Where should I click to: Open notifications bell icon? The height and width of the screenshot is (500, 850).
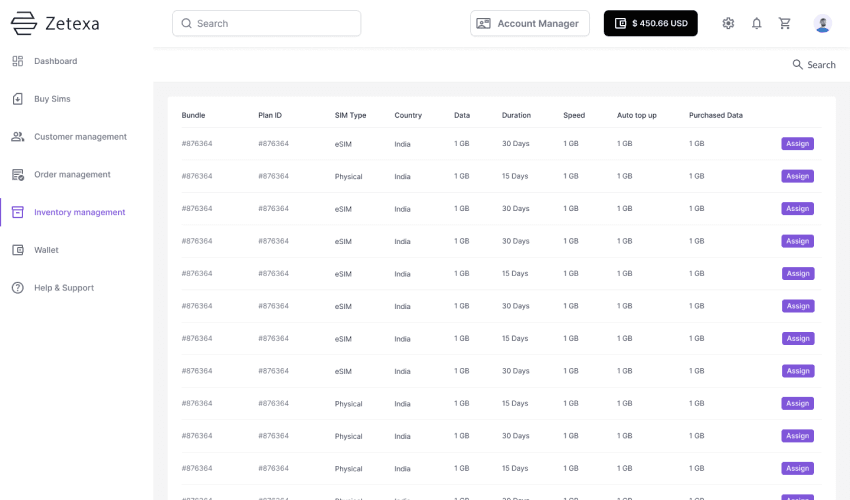pyautogui.click(x=756, y=23)
